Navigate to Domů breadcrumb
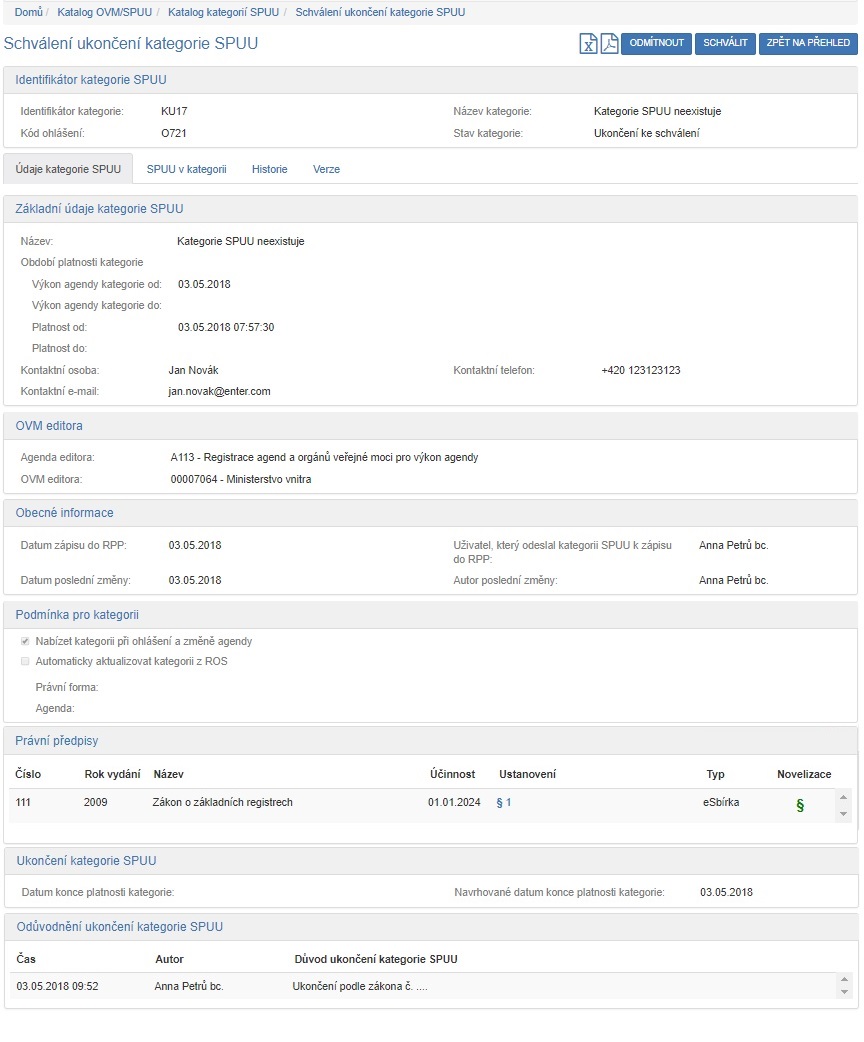Image resolution: width=864 pixels, height=1042 pixels. [x=28, y=12]
